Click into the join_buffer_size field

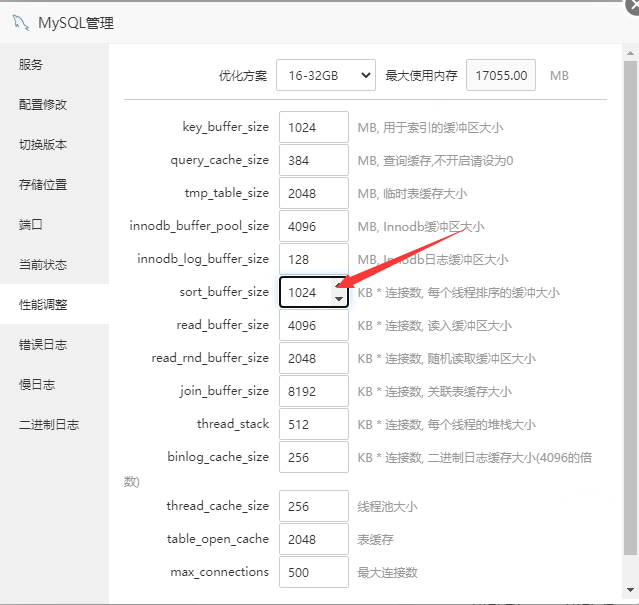[313, 391]
